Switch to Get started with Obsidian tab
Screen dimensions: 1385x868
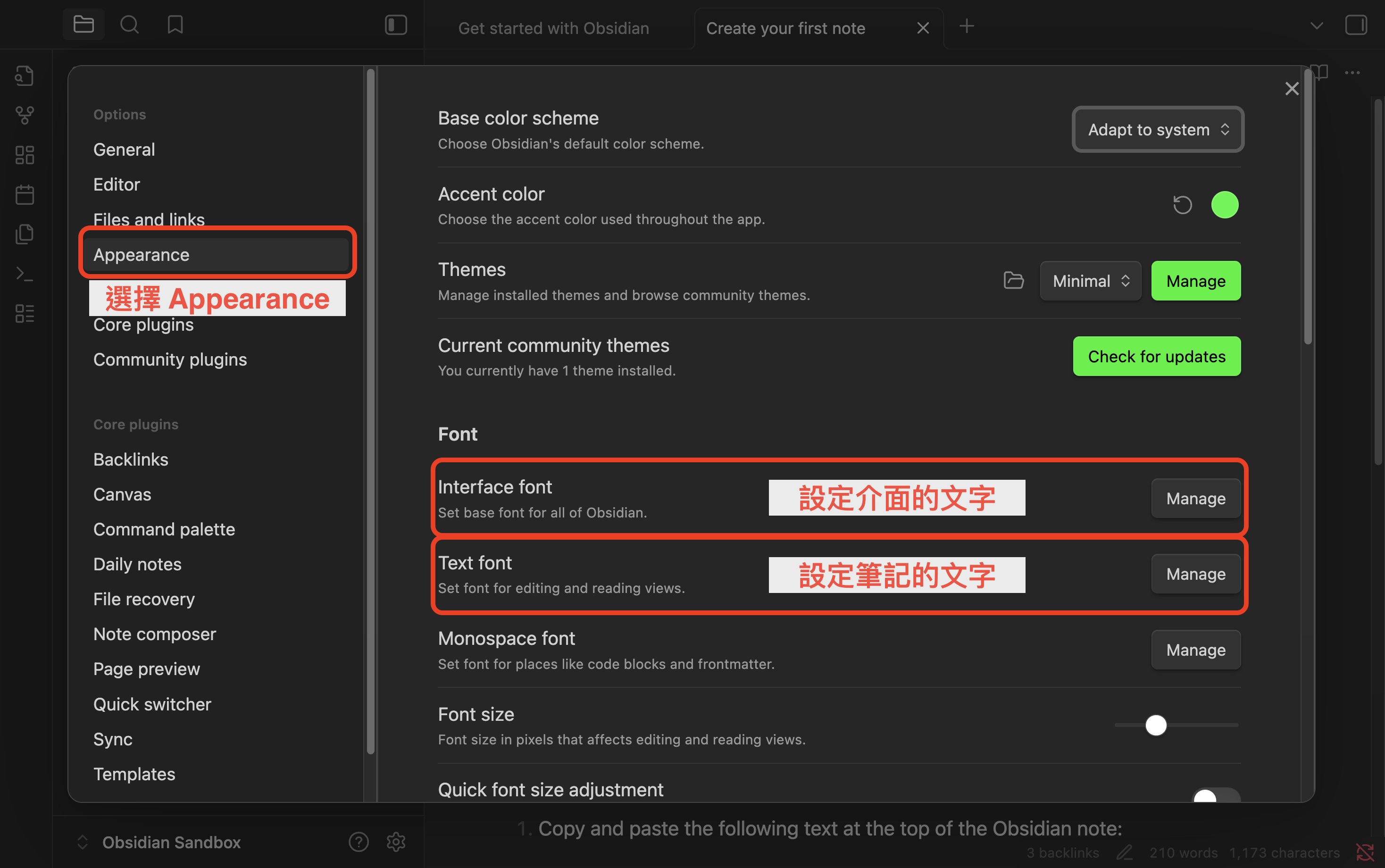[553, 28]
